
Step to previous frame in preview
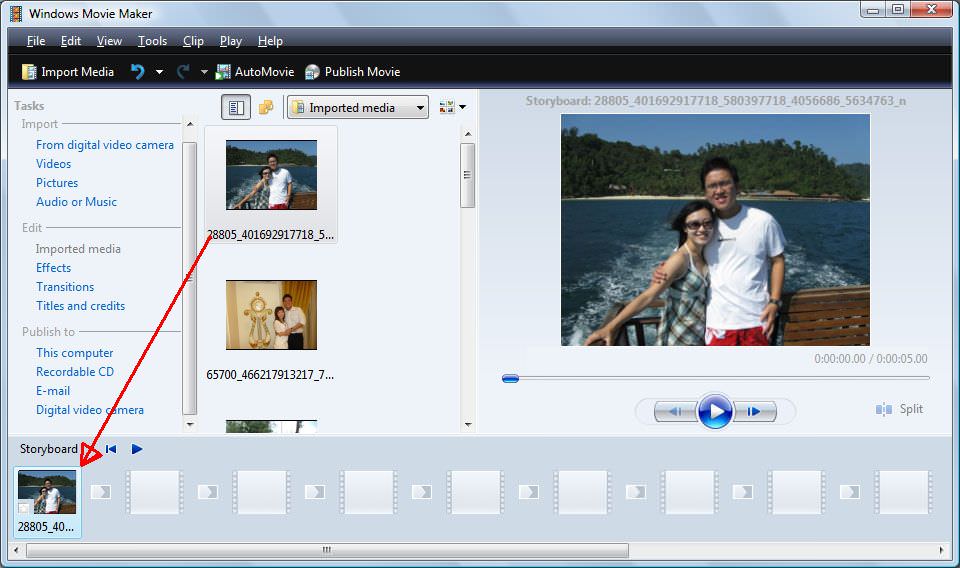click(x=676, y=411)
